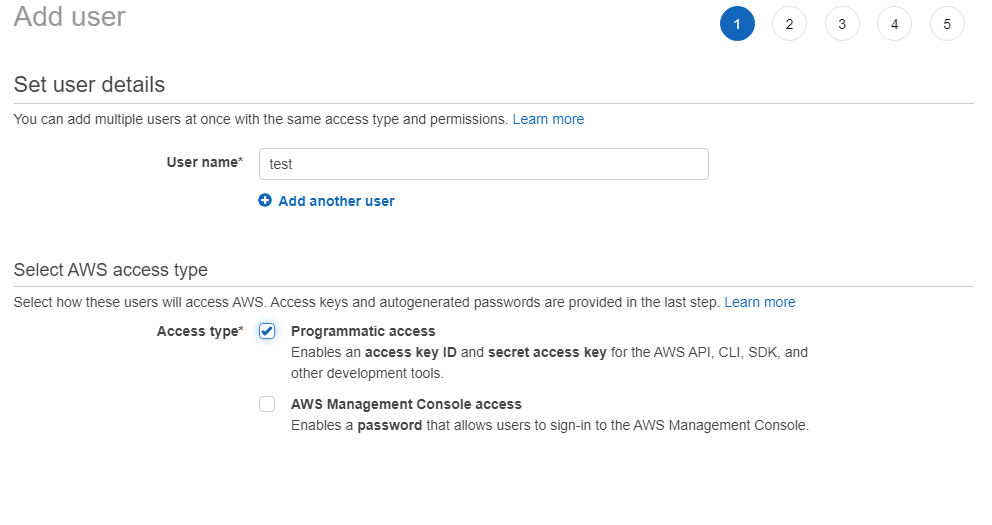The width and height of the screenshot is (992, 525).
Task: Go to step 3 indicator
Action: click(842, 24)
